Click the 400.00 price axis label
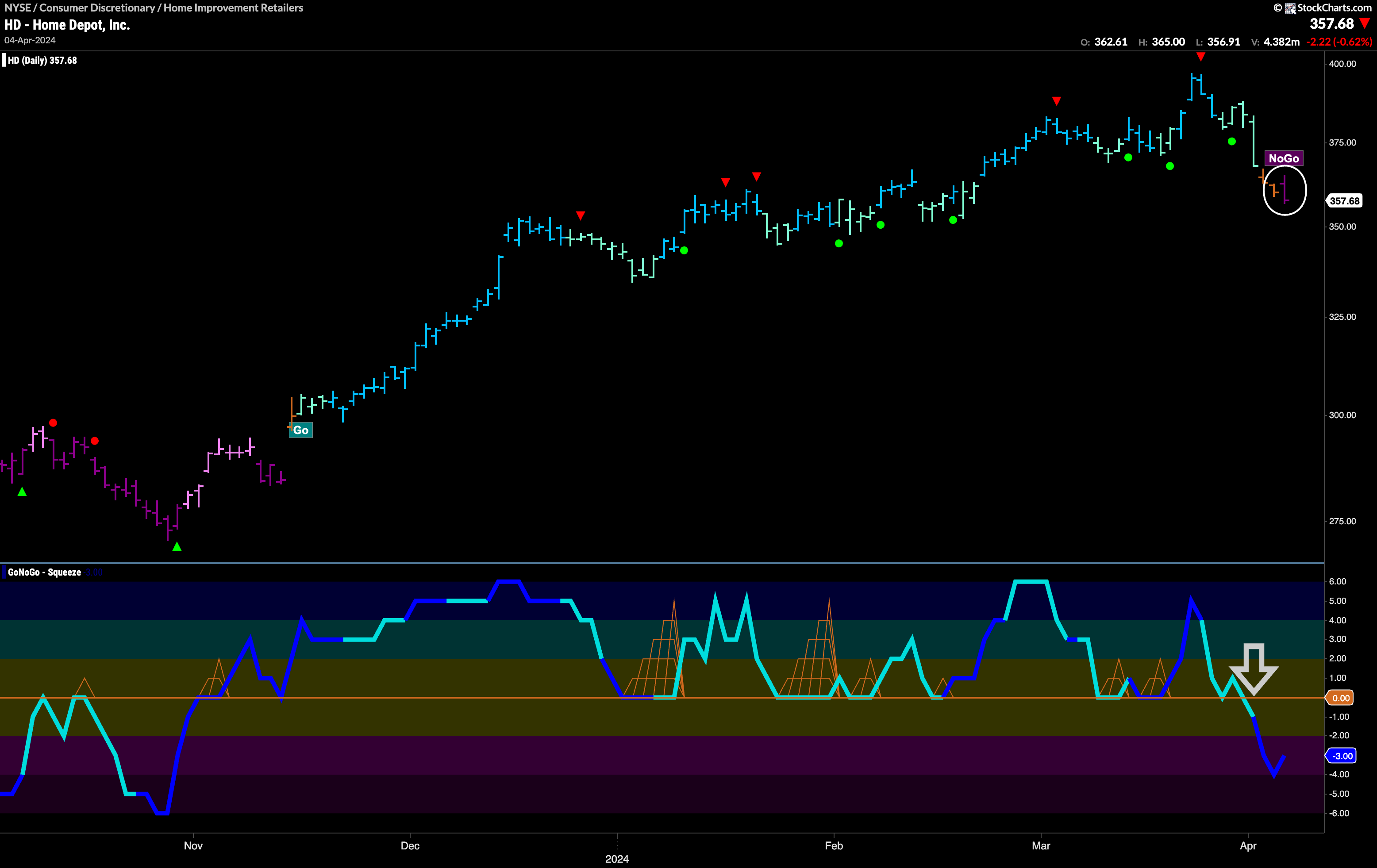The height and width of the screenshot is (868, 1377). (x=1342, y=63)
